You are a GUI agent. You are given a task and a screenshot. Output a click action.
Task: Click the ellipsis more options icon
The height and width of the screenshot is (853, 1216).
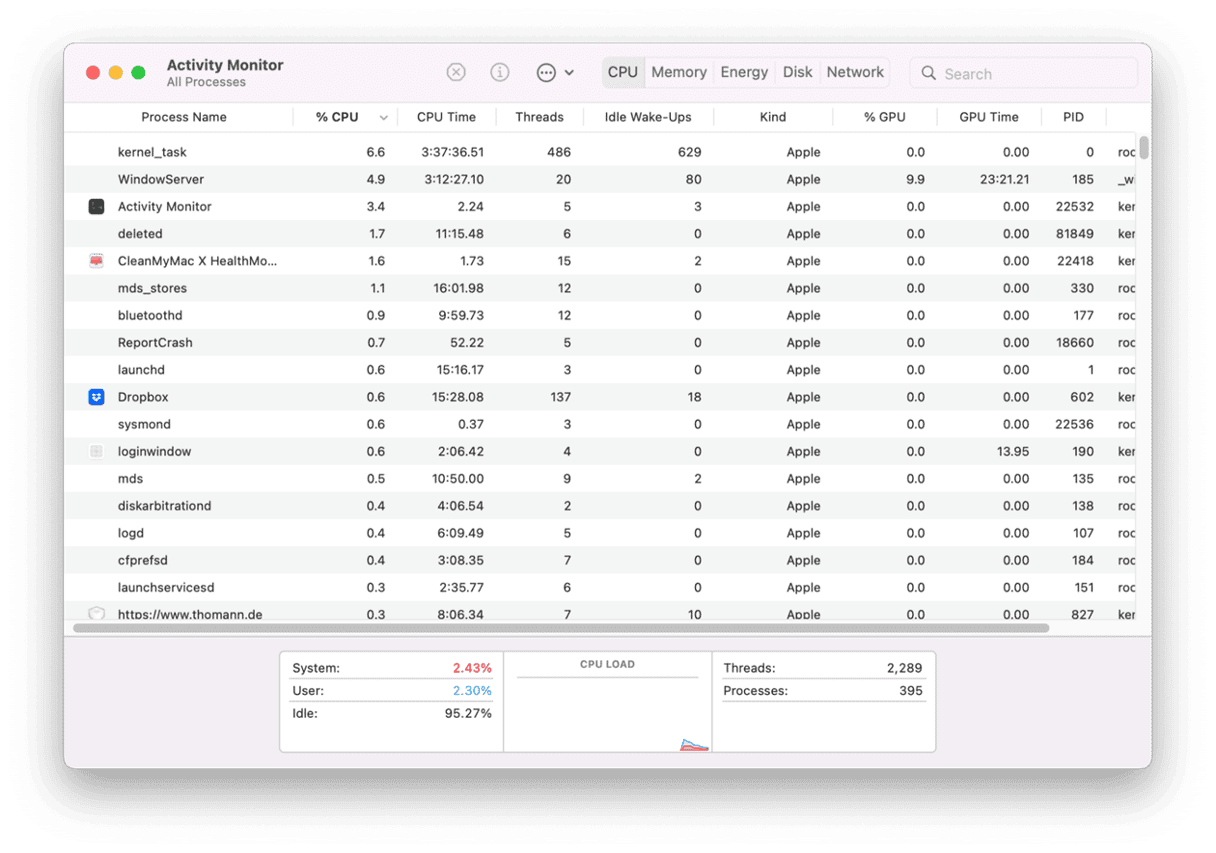pos(546,72)
